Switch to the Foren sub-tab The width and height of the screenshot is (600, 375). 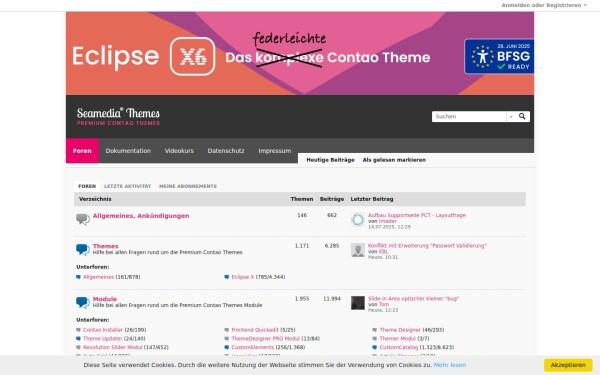coord(87,186)
